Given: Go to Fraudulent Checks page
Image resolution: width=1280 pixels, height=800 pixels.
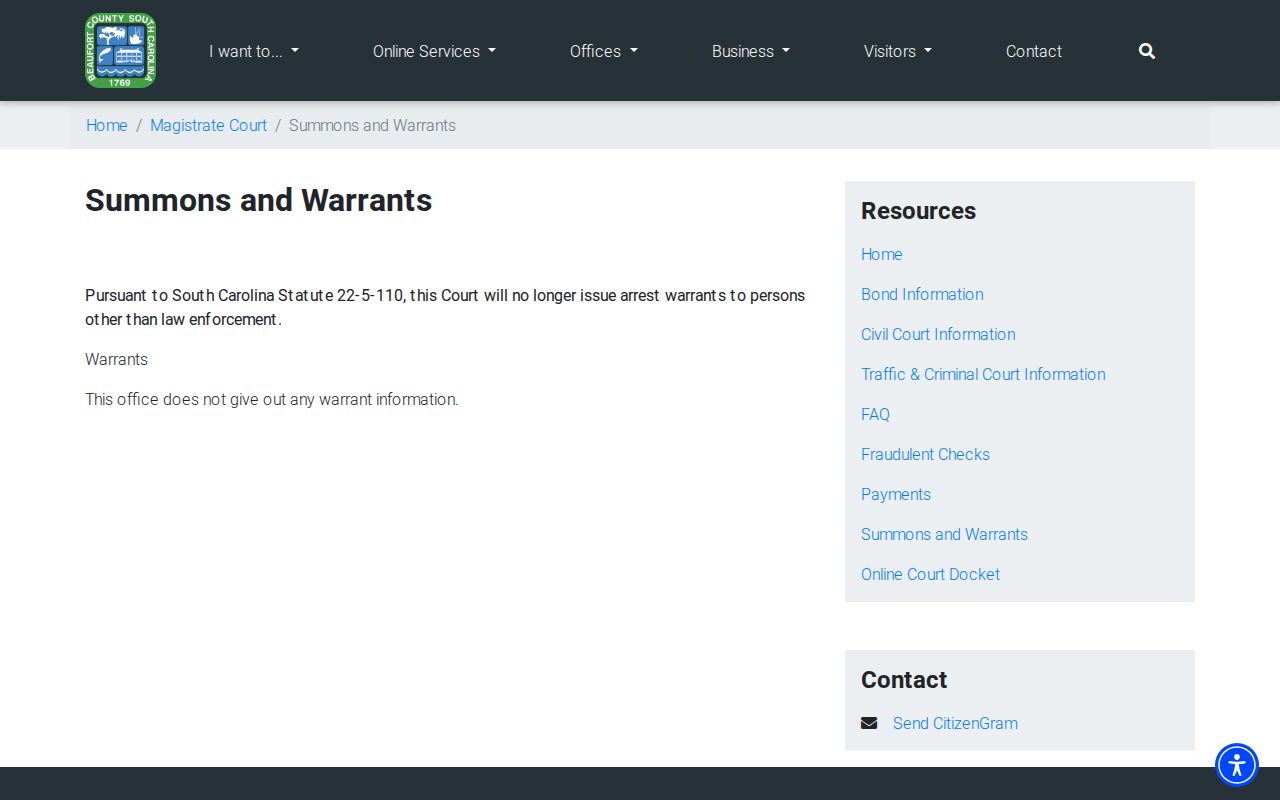Looking at the screenshot, I should tap(925, 454).
